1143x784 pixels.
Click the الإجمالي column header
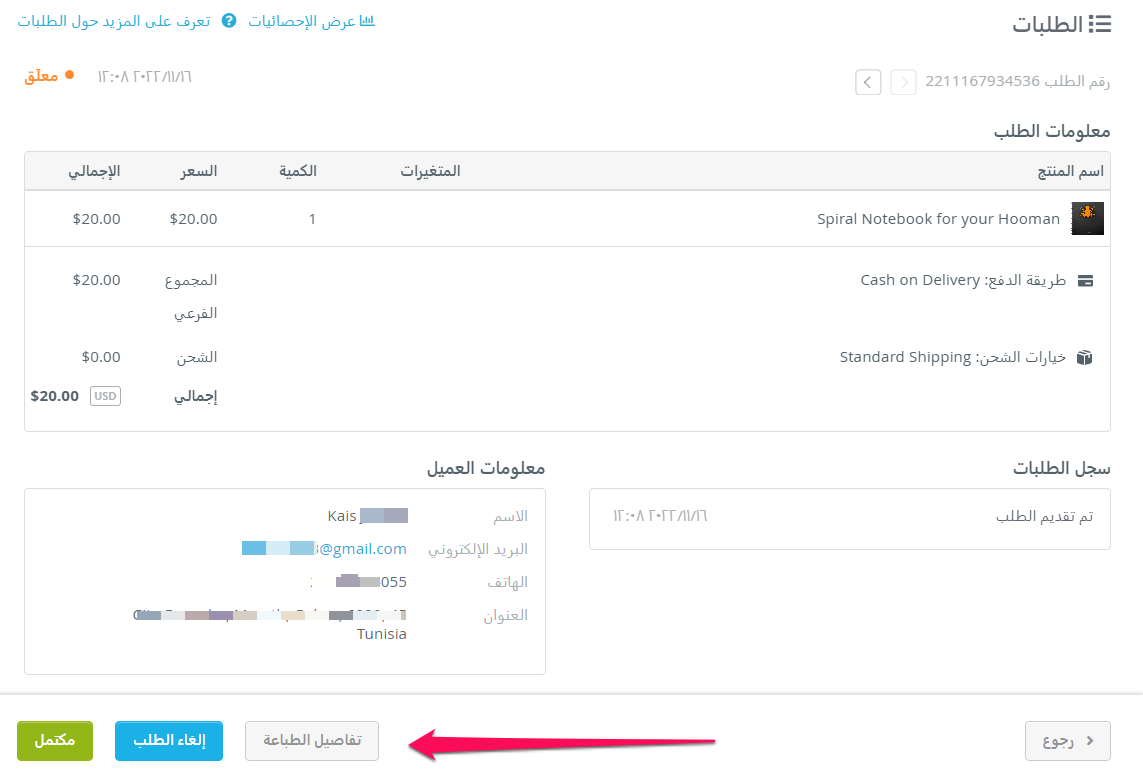click(94, 171)
